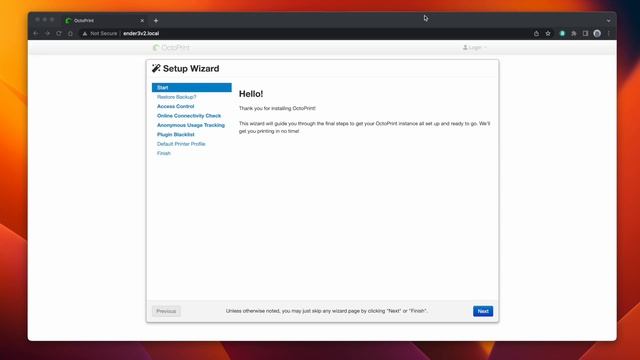The width and height of the screenshot is (640, 360).
Task: Click the OctoPrint logo in the navbar
Action: [x=171, y=48]
